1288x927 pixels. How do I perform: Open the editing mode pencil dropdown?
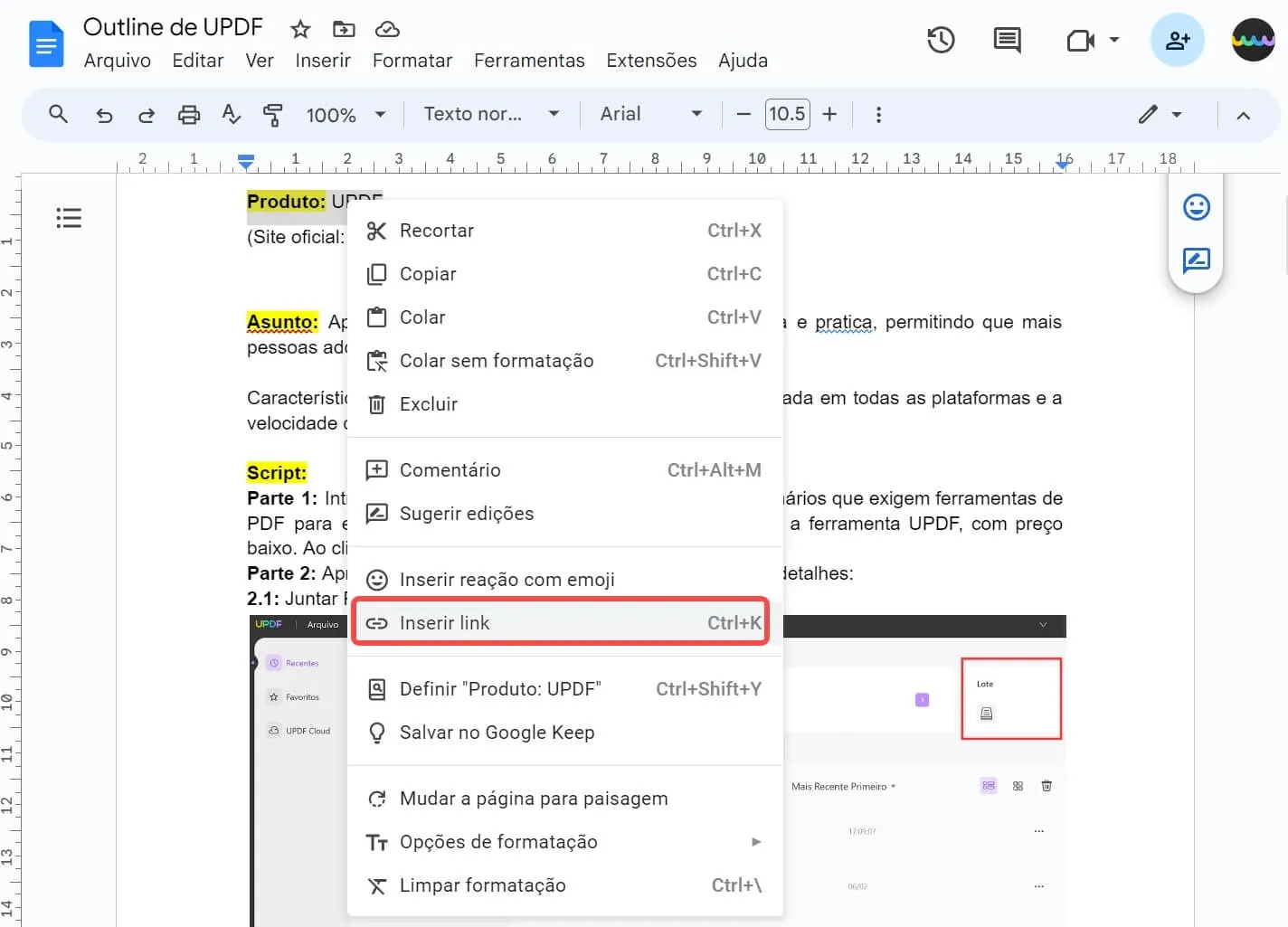point(1160,115)
